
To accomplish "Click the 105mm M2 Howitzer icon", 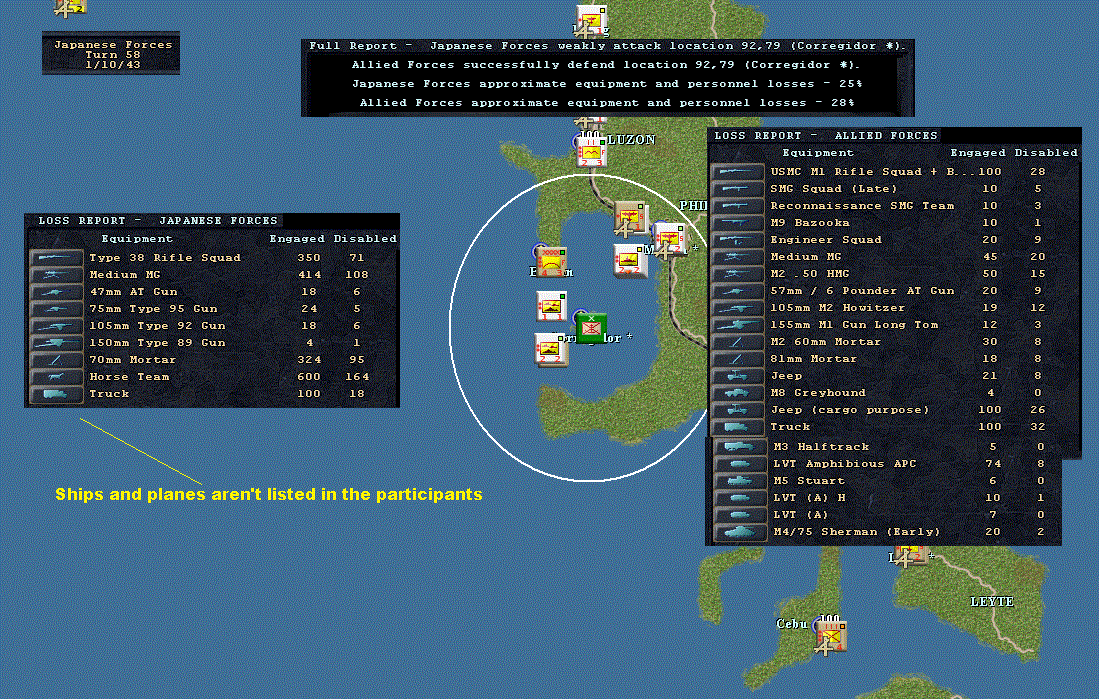I will click(x=738, y=308).
